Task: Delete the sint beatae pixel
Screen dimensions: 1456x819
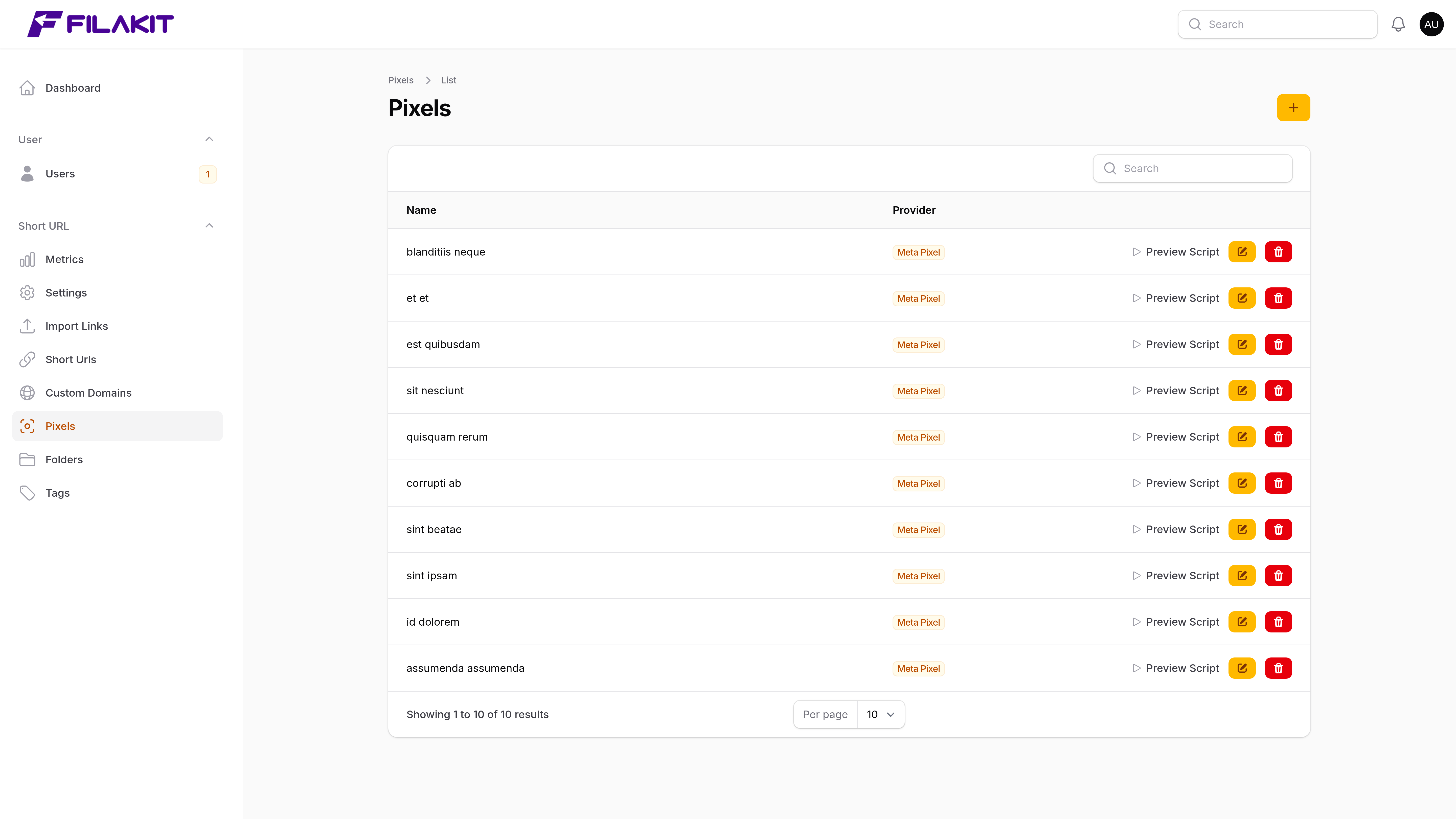Action: [1278, 530]
